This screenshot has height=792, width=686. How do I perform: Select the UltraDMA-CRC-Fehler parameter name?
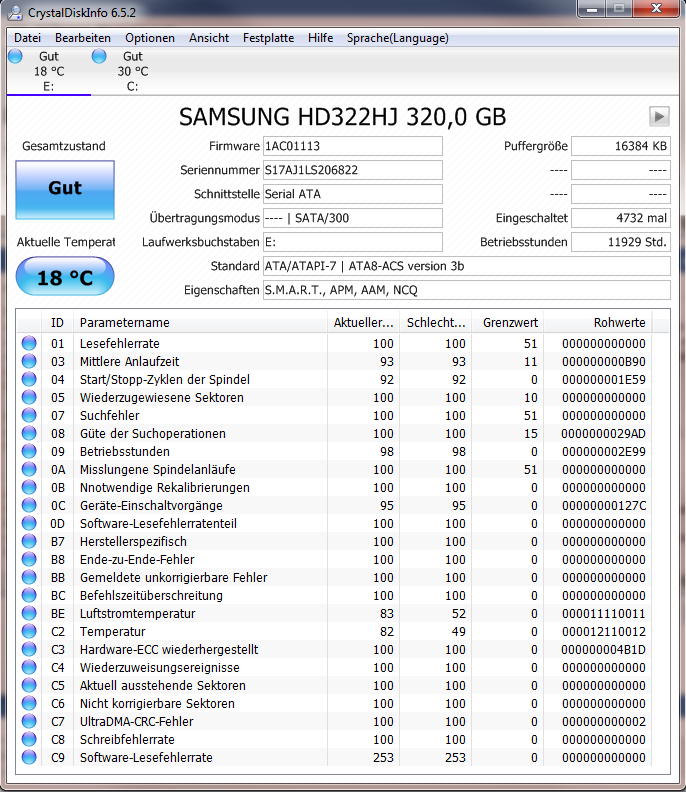point(136,722)
